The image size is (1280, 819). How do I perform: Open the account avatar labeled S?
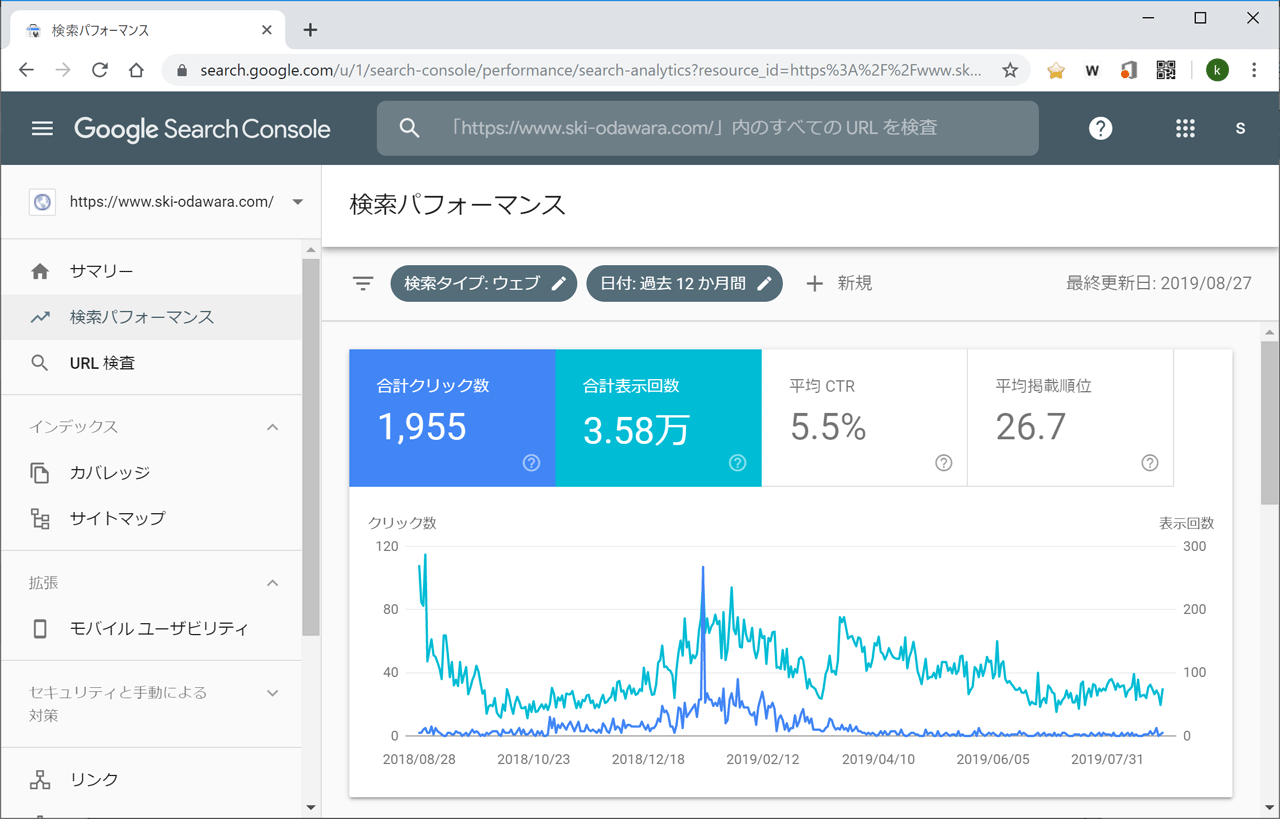click(x=1241, y=128)
